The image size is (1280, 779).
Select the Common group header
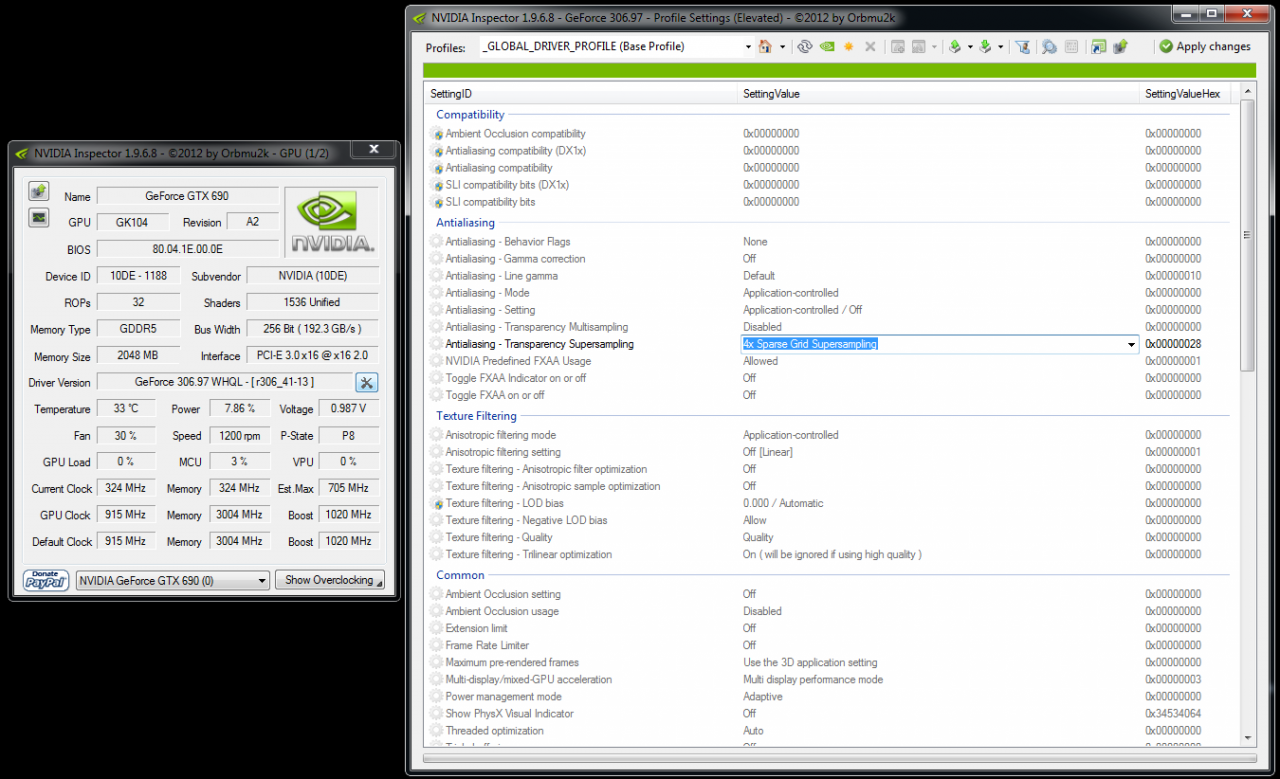coord(460,576)
